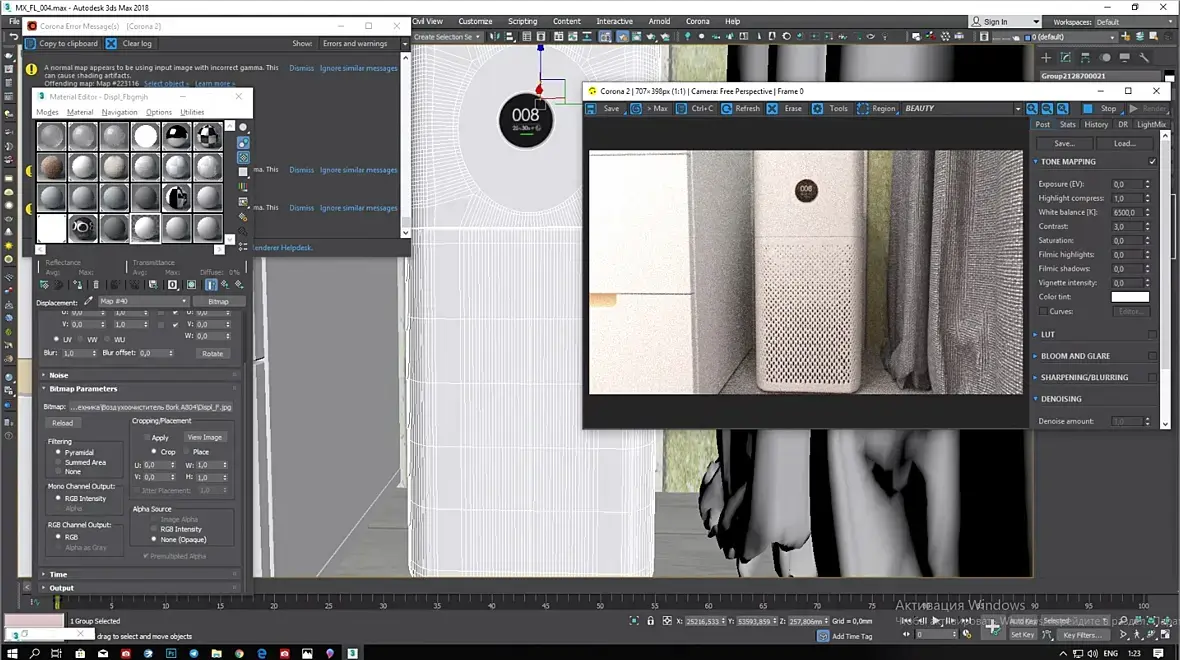Toggle the Tone Mapping checkbox
The image size is (1180, 660).
pos(1152,162)
